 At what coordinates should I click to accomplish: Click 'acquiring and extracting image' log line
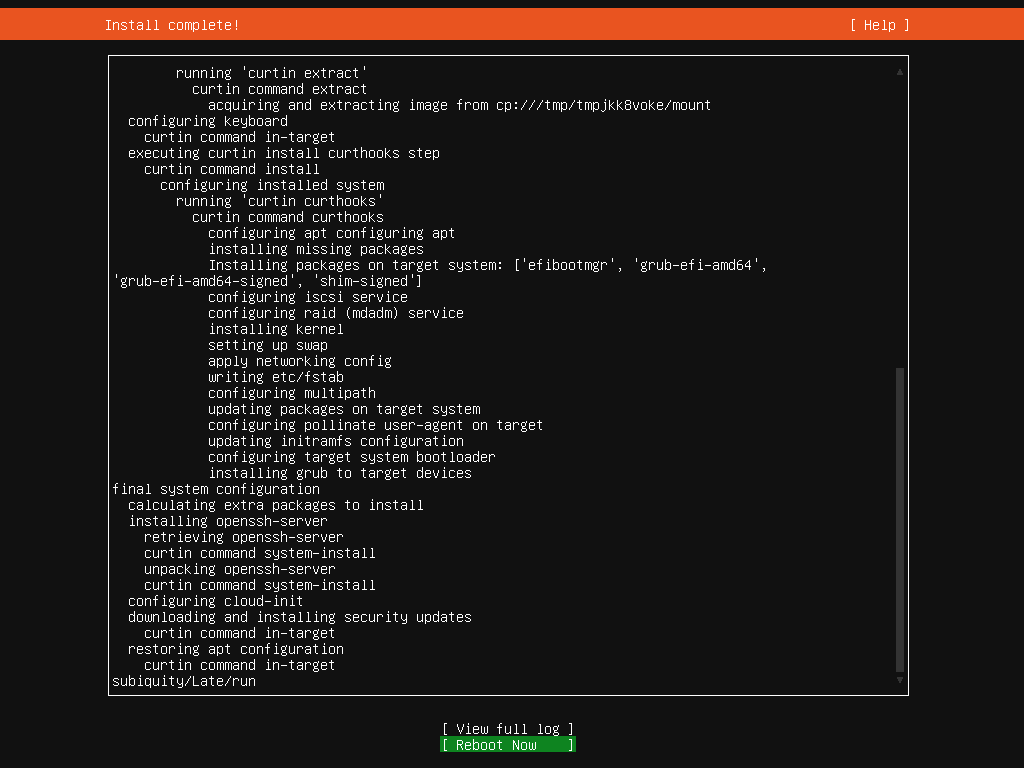[x=460, y=105]
